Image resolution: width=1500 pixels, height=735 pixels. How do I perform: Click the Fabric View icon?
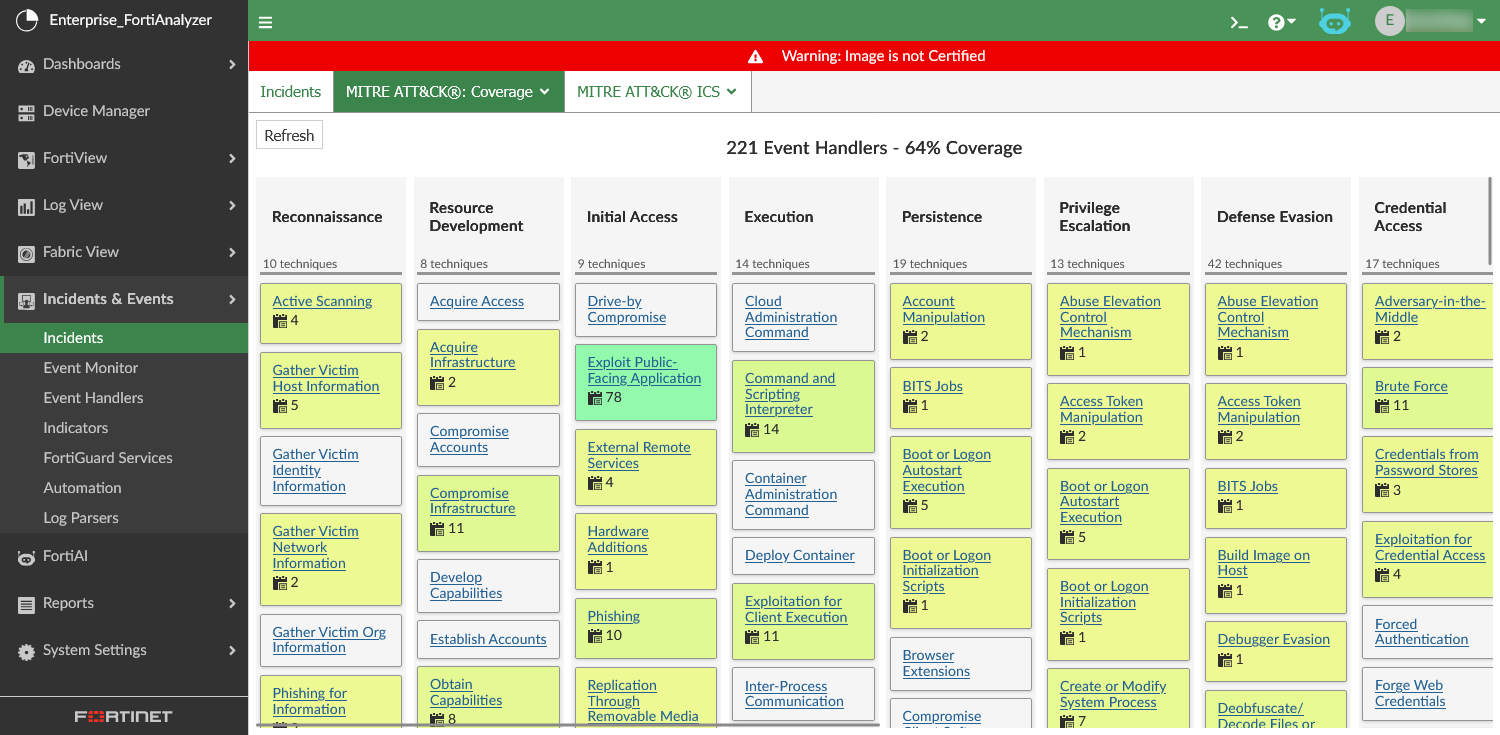(27, 253)
